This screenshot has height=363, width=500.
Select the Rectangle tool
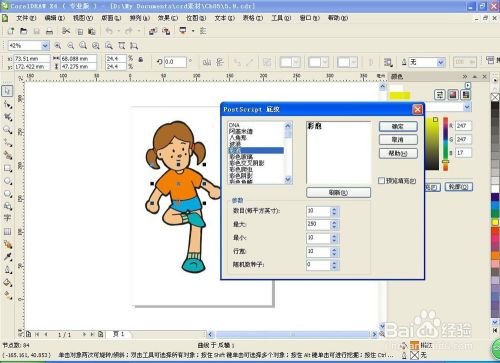(x=7, y=168)
